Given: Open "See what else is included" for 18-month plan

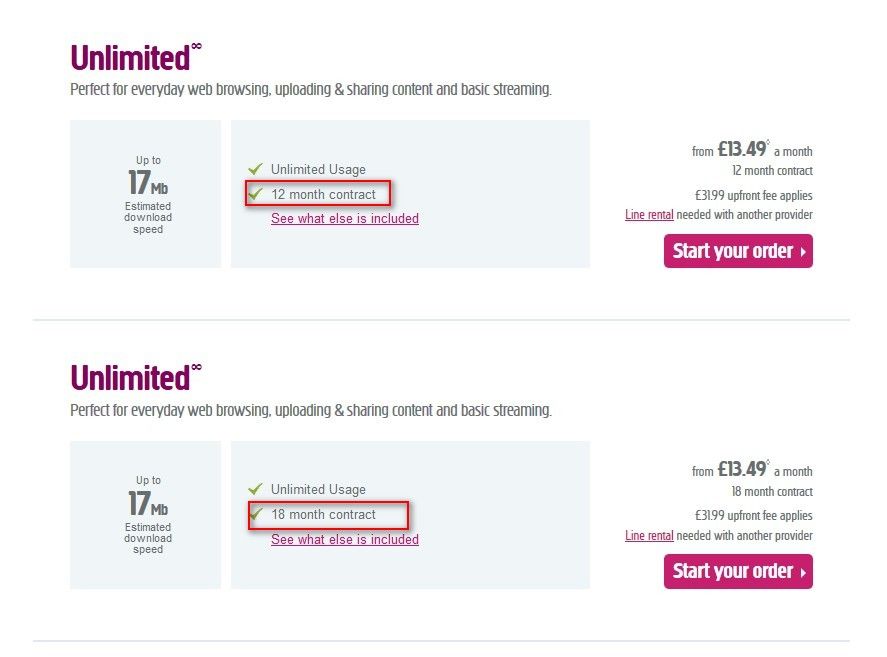Looking at the screenshot, I should point(344,539).
